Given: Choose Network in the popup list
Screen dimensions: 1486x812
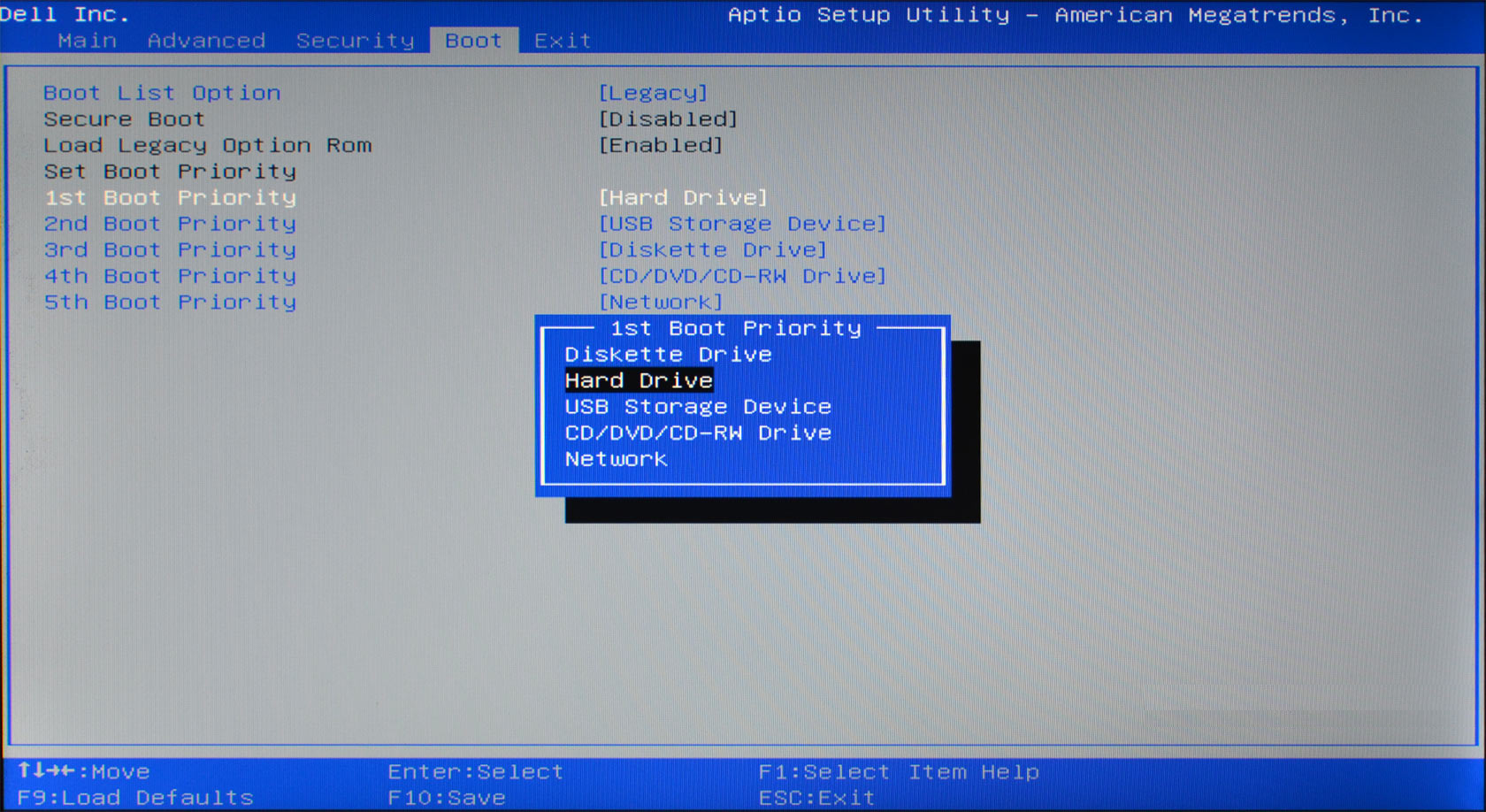Looking at the screenshot, I should tap(616, 459).
